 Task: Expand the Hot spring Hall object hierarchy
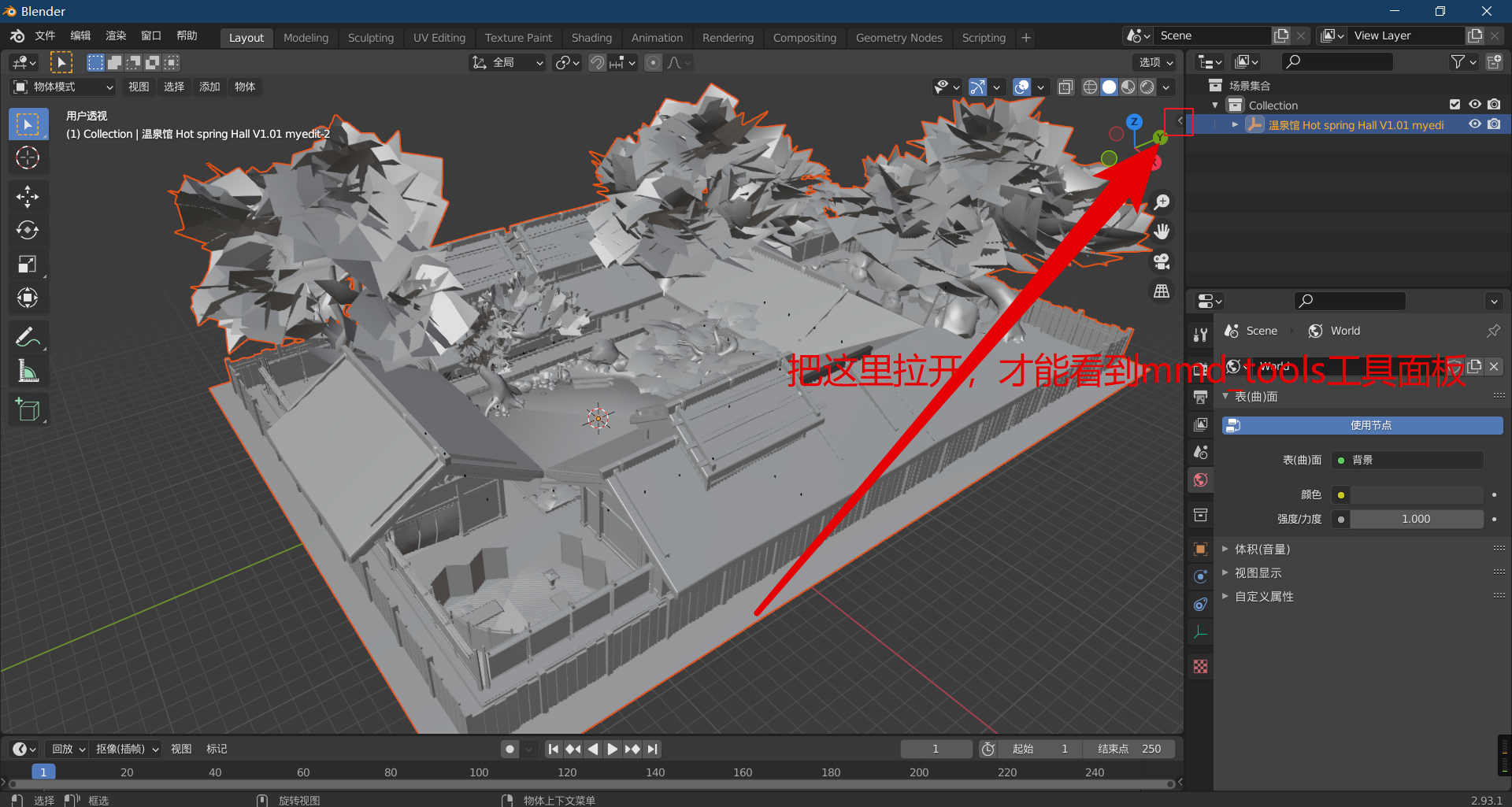click(x=1234, y=124)
